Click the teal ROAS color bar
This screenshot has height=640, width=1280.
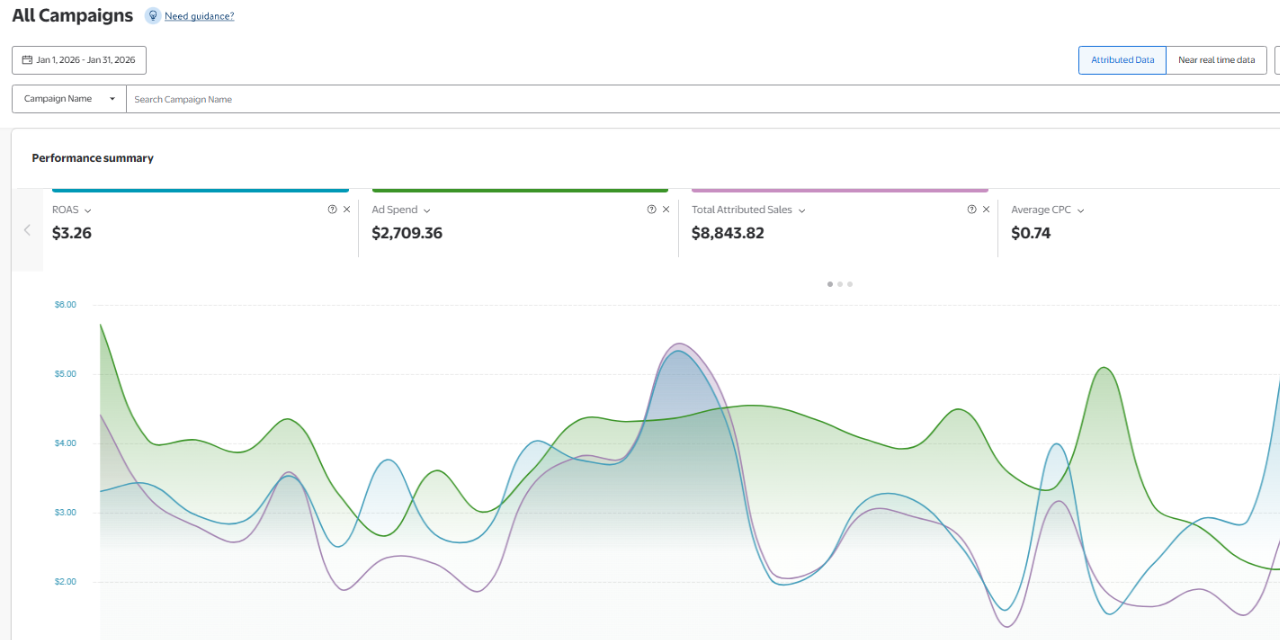pyautogui.click(x=200, y=190)
